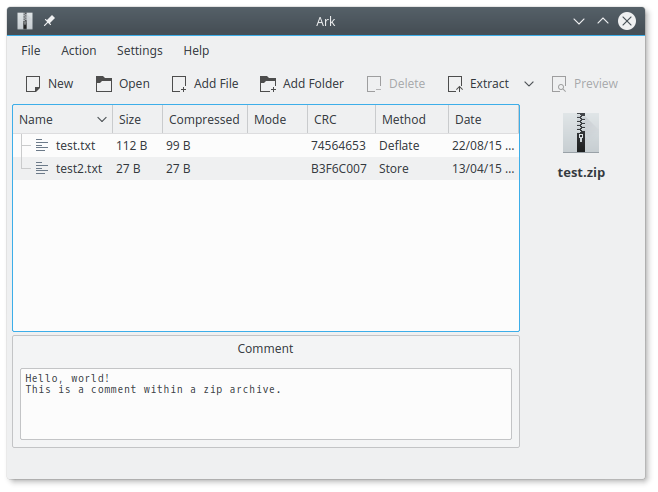The image size is (658, 492).
Task: Open the File menu
Action: pyautogui.click(x=31, y=50)
